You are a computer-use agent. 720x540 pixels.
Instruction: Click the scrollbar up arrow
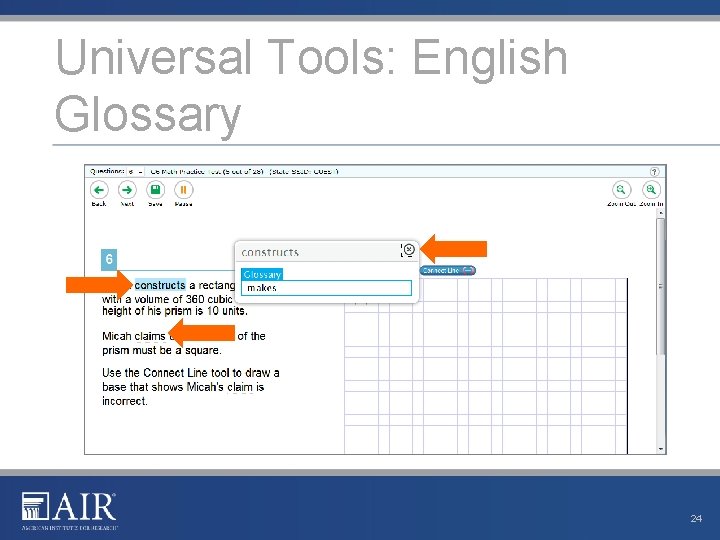(x=660, y=213)
